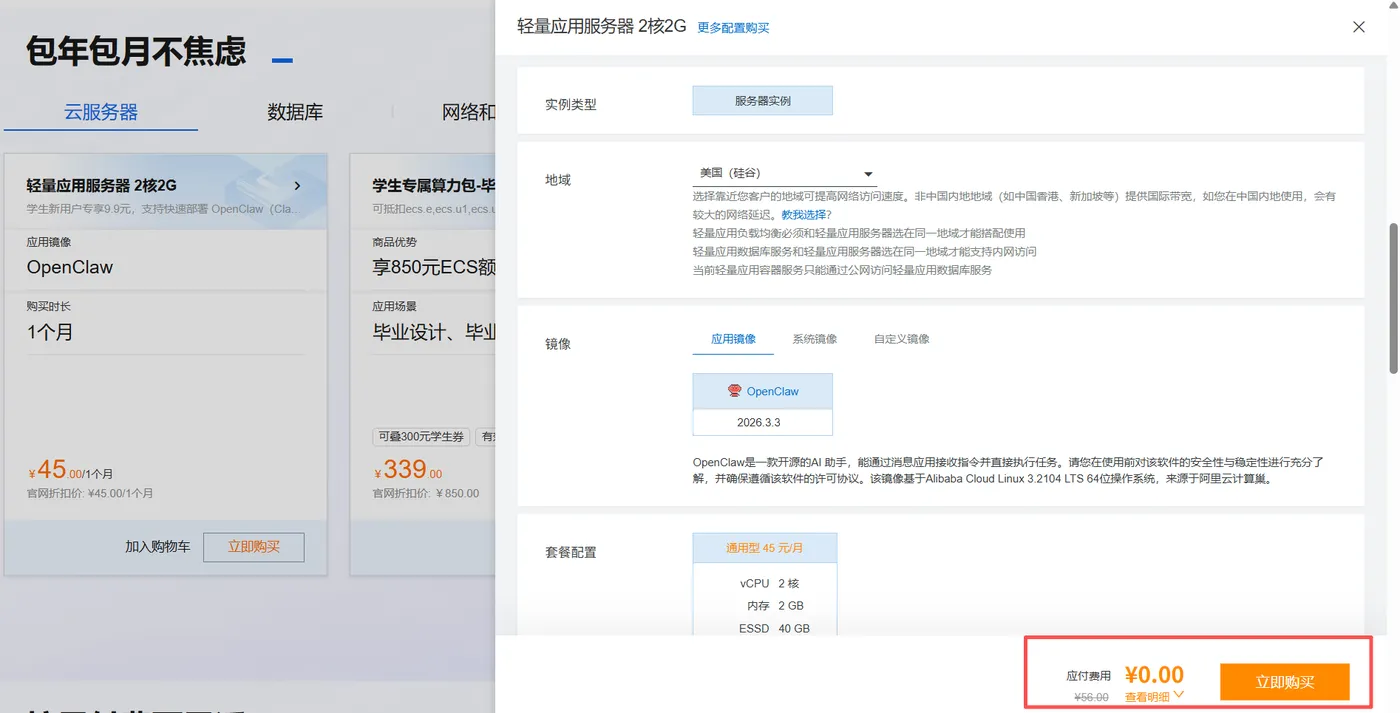
Task: Open the arrow on 轻量应用服务器 2核2G card
Action: (297, 185)
